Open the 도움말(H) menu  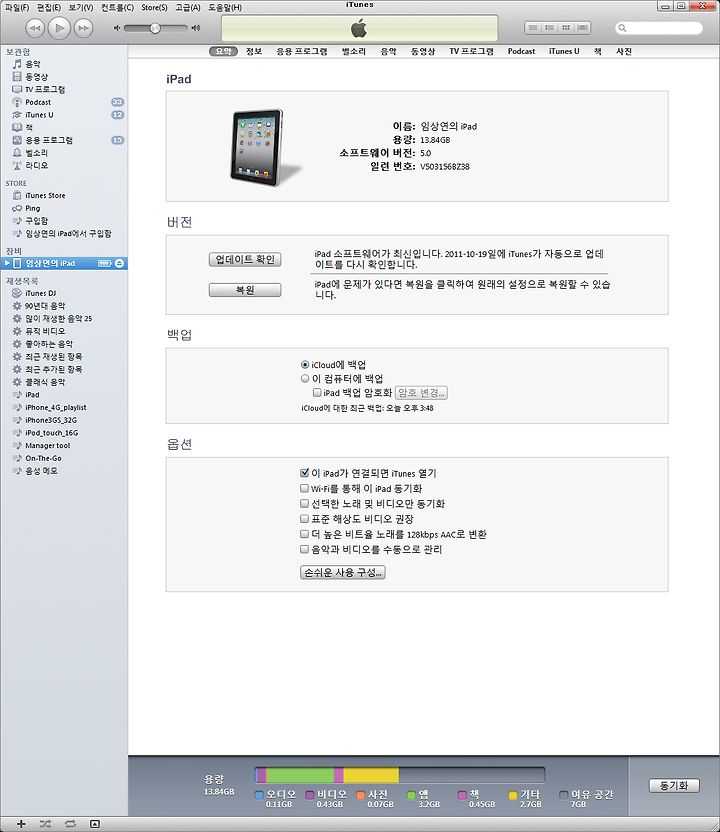coord(225,7)
